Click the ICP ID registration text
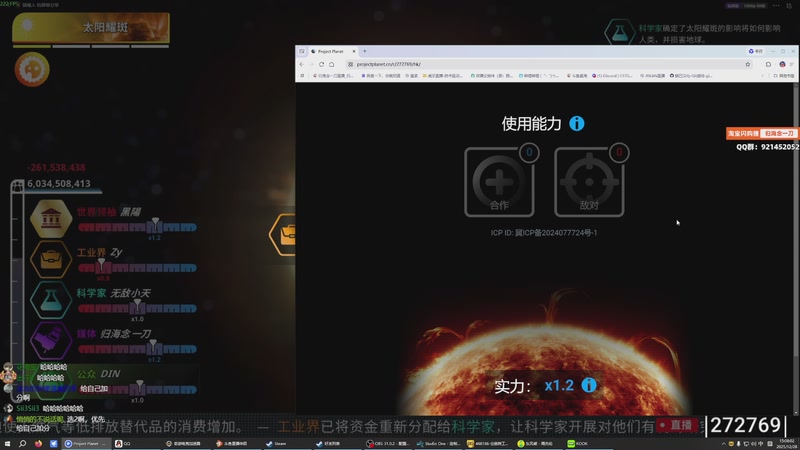Screen dimensions: 800x450 [544, 233]
